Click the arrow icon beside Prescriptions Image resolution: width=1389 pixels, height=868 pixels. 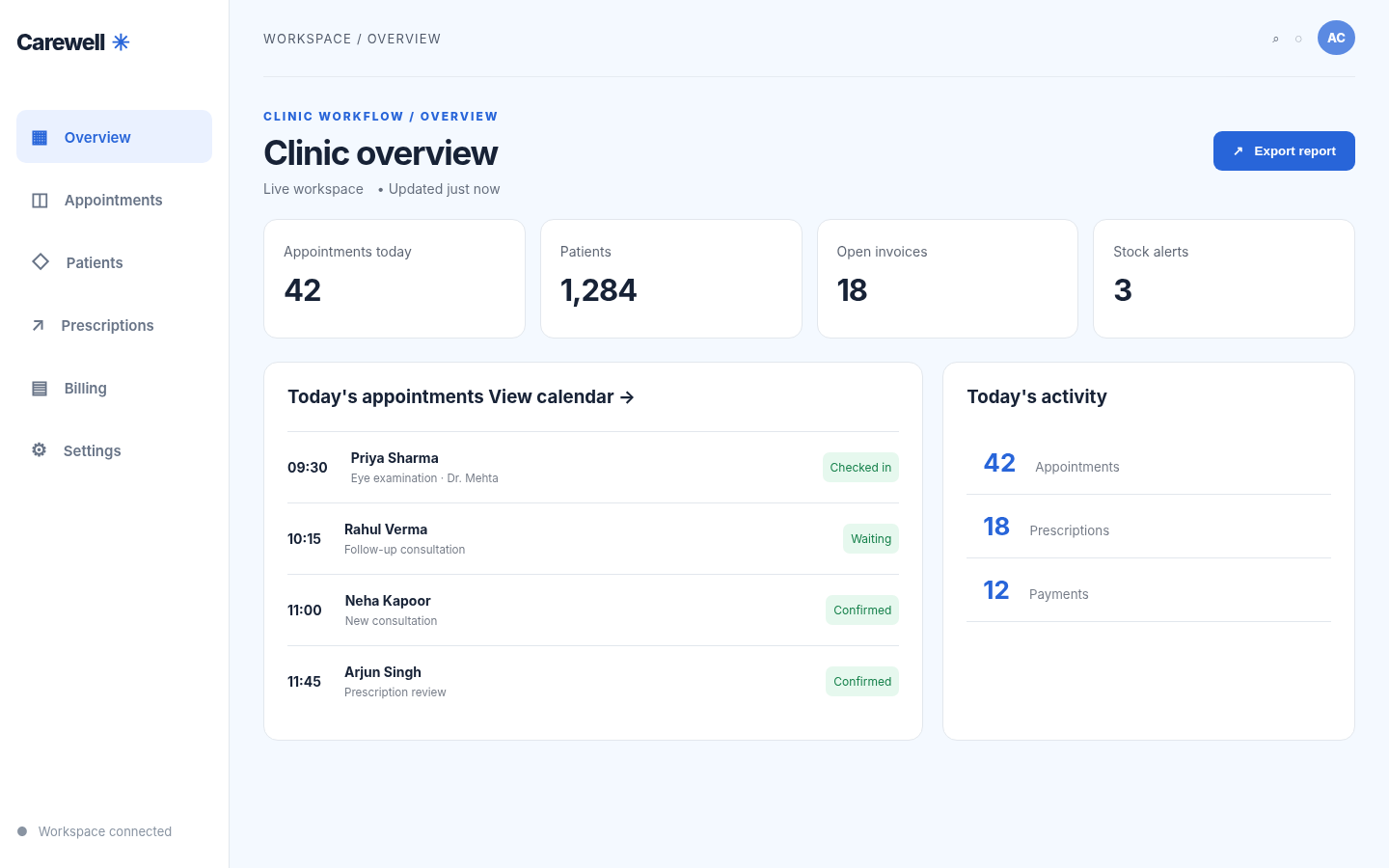coord(38,325)
